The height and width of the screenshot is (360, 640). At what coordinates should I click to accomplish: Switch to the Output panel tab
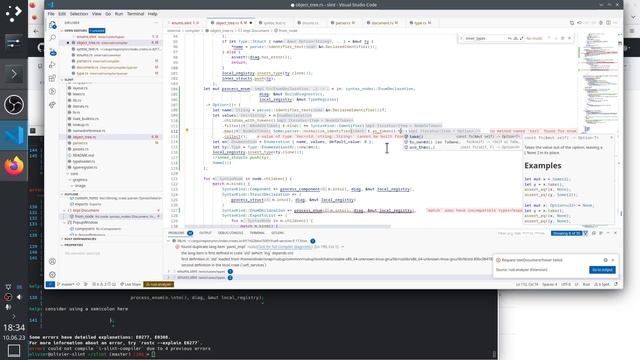pos(205,233)
